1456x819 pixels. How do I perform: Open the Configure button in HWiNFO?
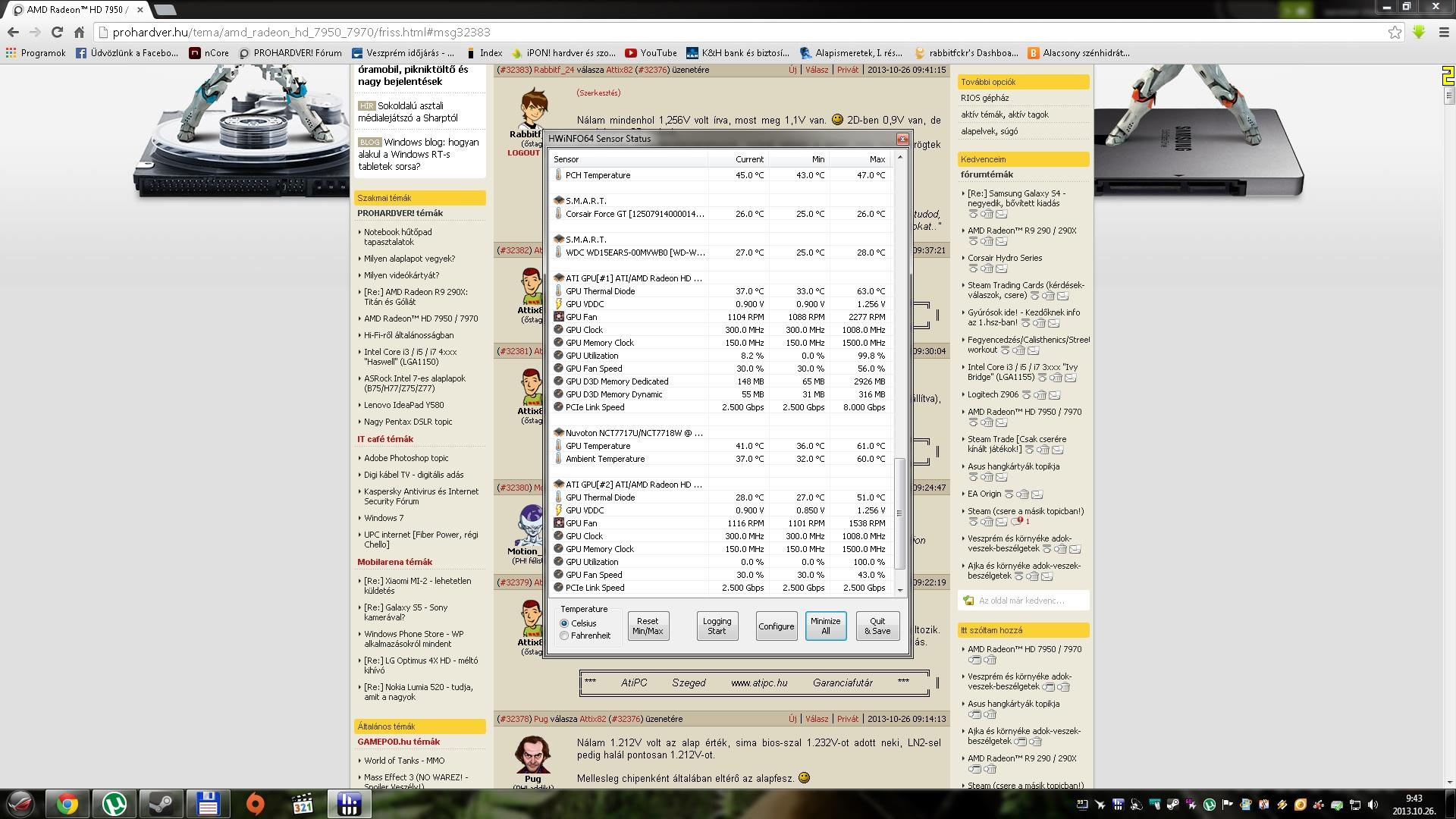(x=776, y=626)
